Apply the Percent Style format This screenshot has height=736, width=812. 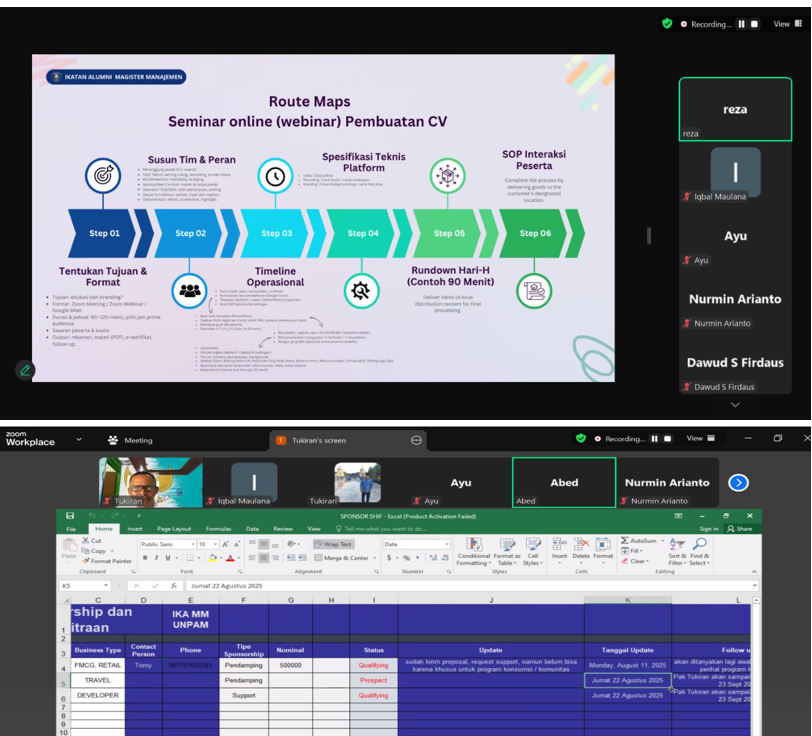point(407,558)
